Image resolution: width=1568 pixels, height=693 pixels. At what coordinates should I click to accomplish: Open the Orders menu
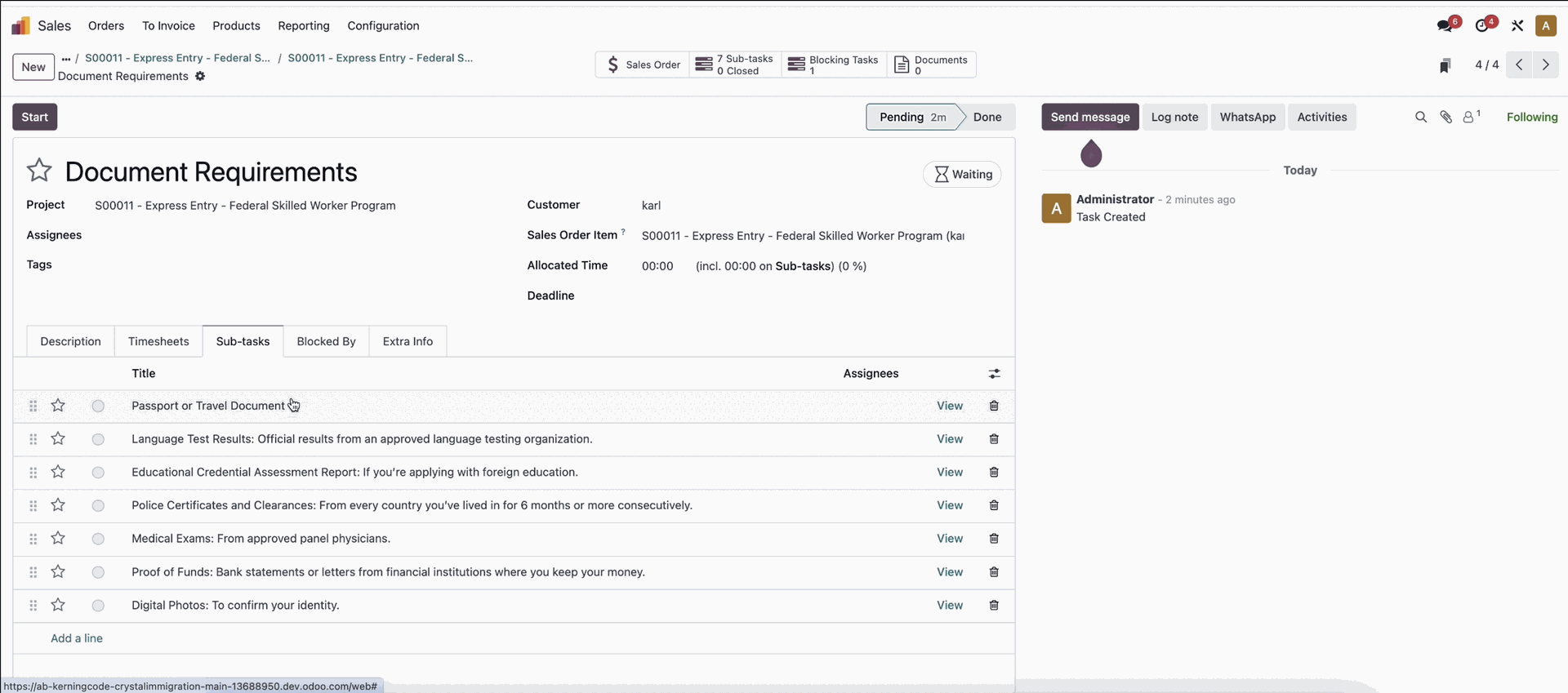coord(106,26)
